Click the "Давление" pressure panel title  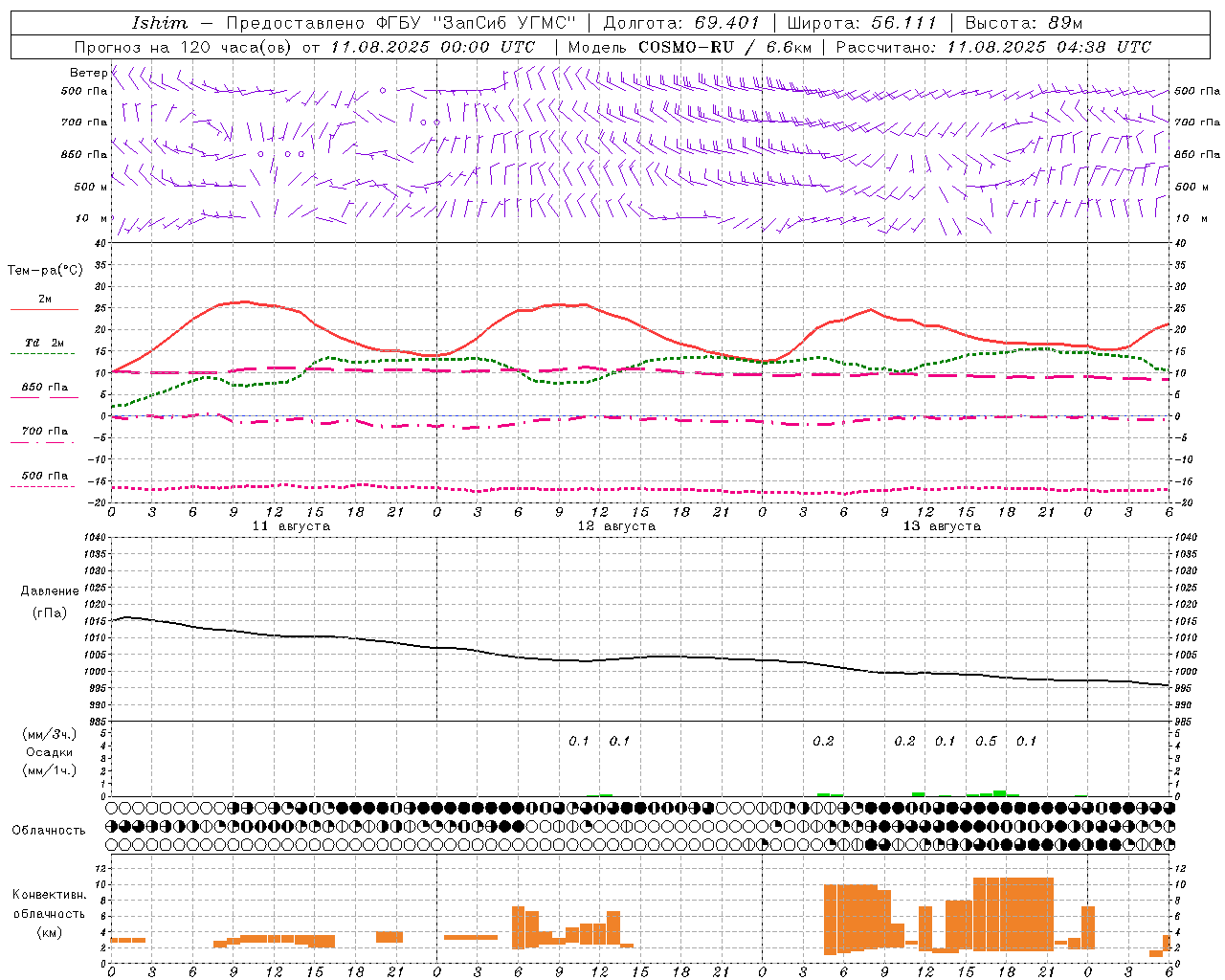click(x=50, y=591)
